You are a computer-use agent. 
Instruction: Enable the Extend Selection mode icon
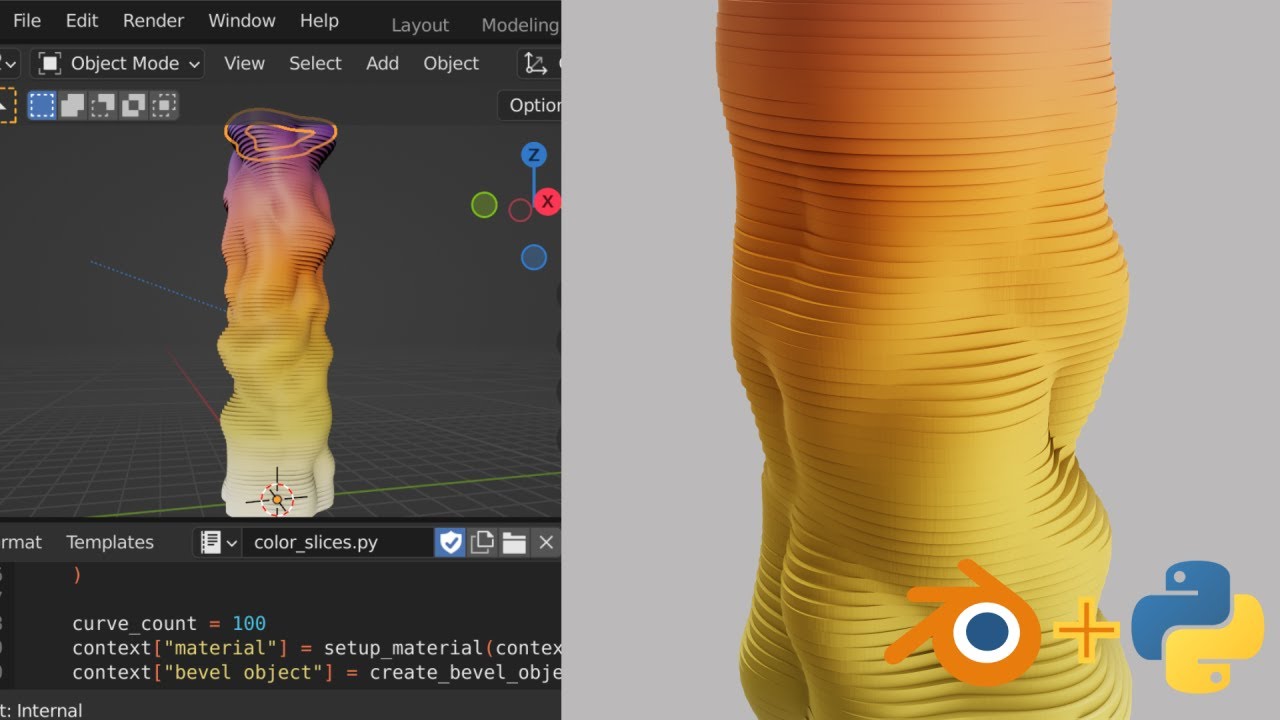(x=72, y=105)
